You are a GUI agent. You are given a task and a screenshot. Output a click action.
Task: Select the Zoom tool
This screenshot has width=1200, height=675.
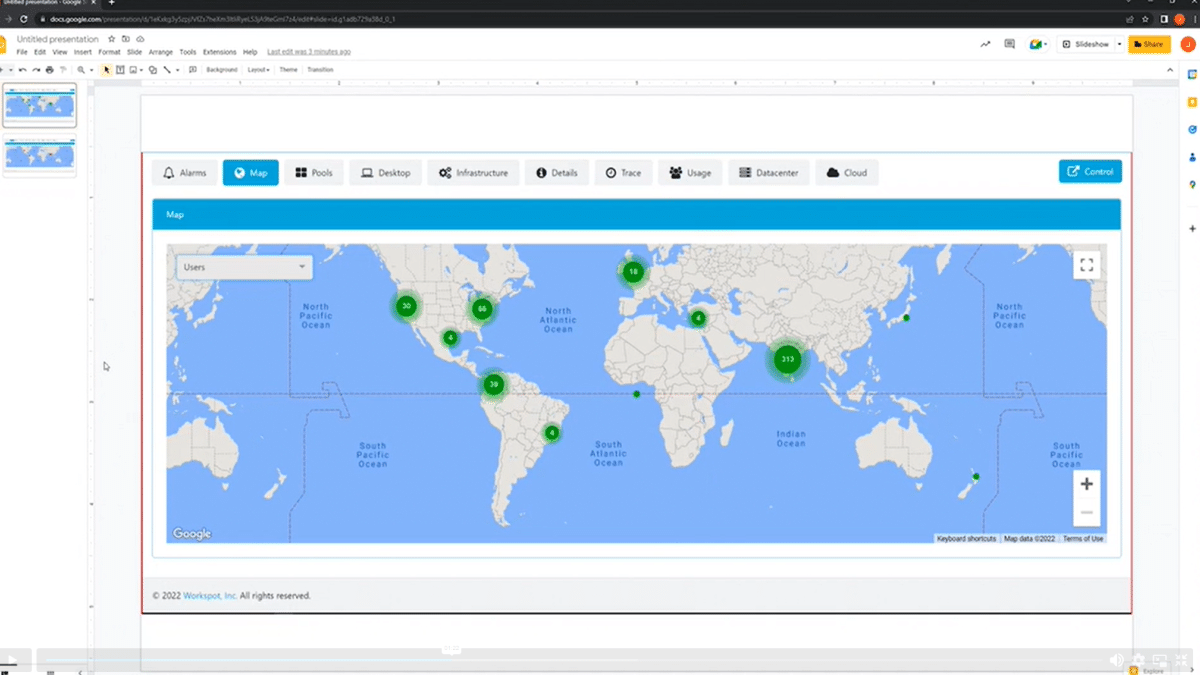coord(82,69)
